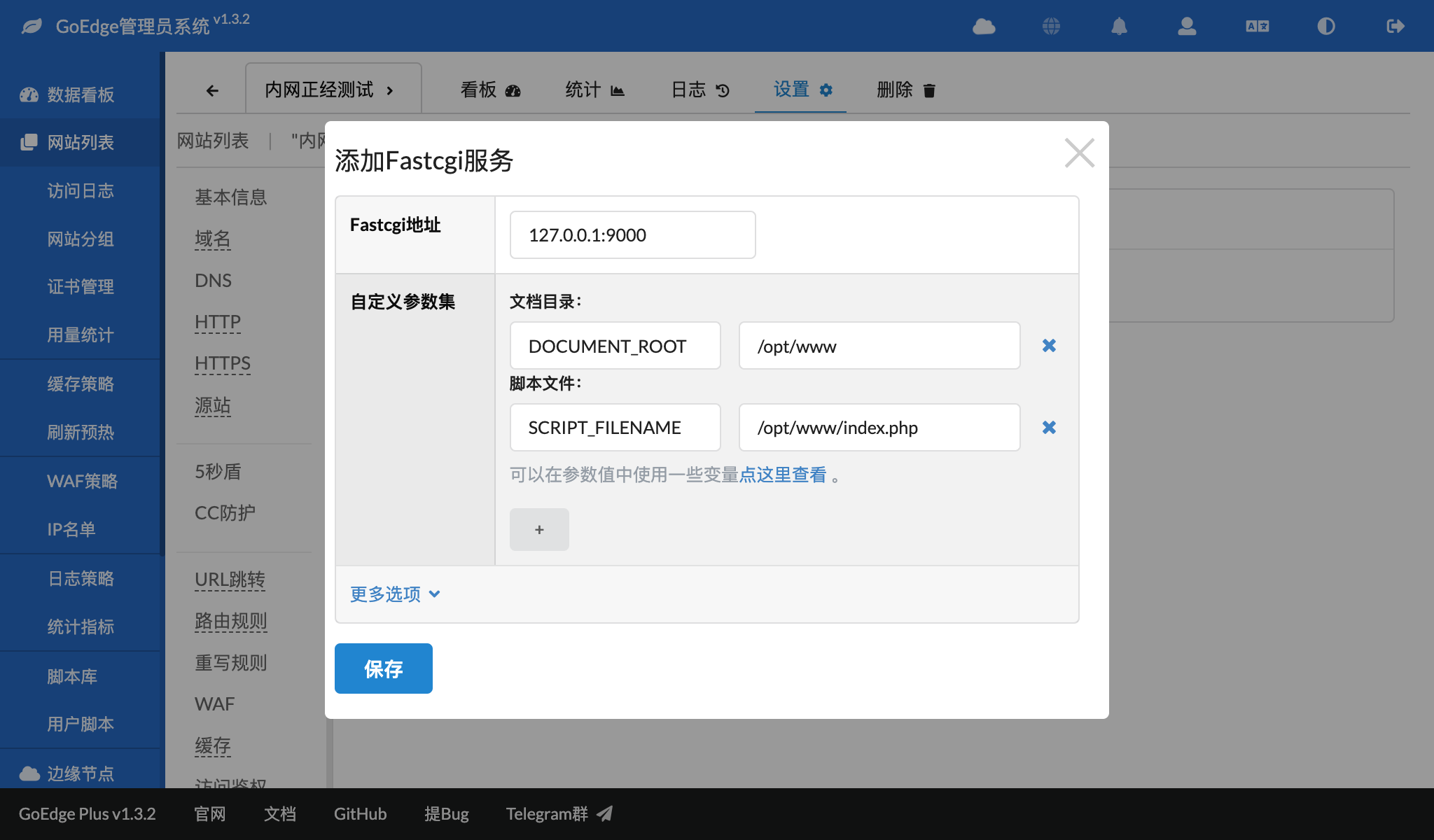Open 文档 footer link
Screen dimensions: 1434x840
click(x=280, y=813)
